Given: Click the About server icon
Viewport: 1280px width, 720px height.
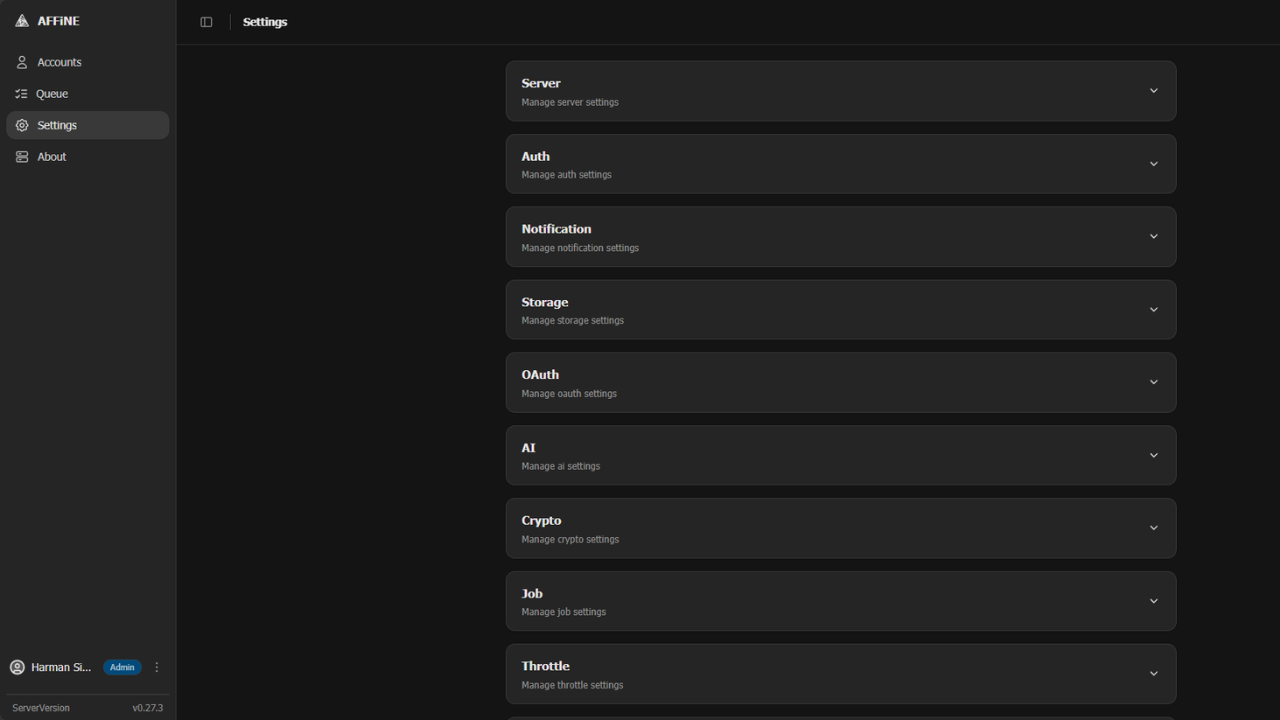Looking at the screenshot, I should click(22, 157).
